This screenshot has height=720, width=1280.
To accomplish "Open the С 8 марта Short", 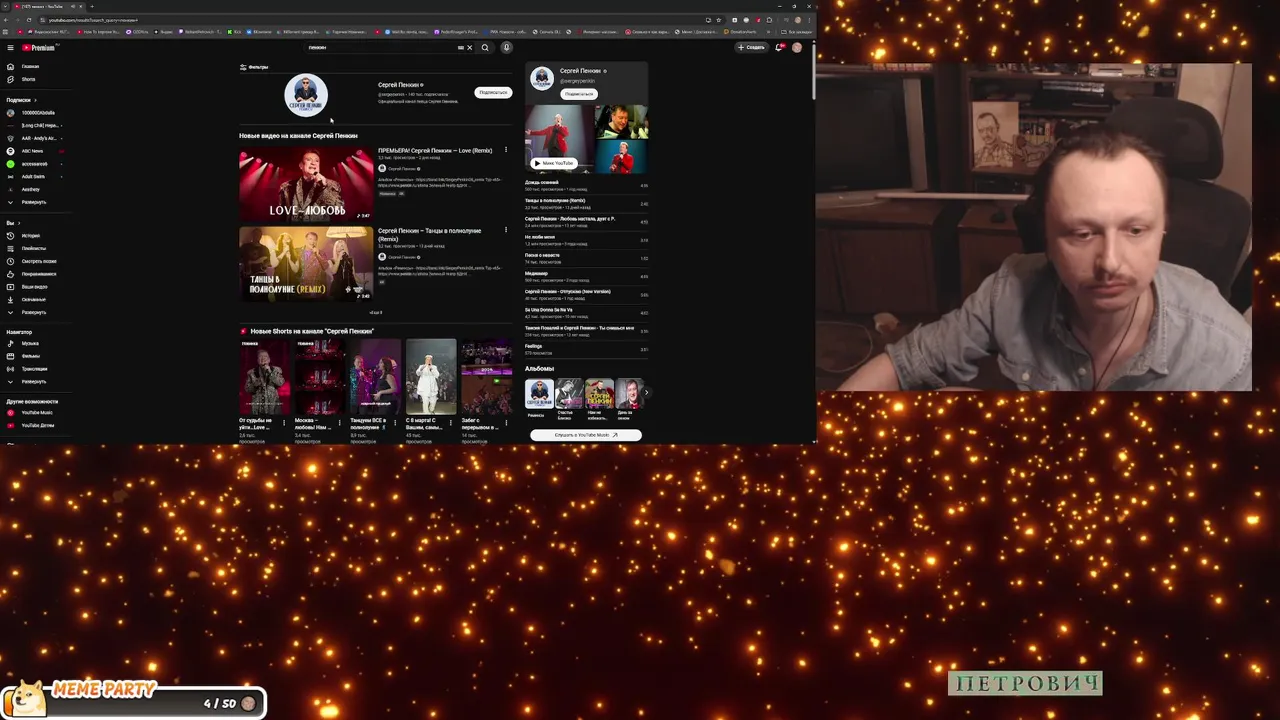I will 431,377.
